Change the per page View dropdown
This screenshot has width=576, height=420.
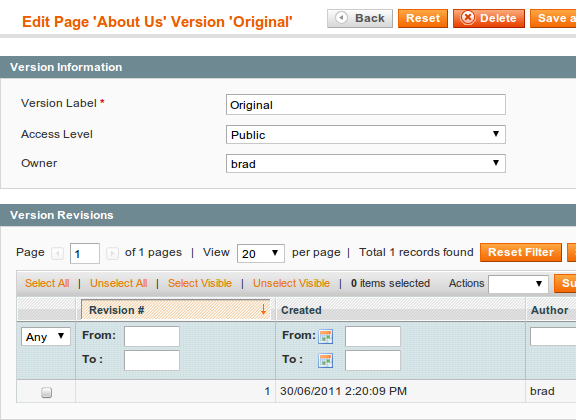pyautogui.click(x=260, y=254)
